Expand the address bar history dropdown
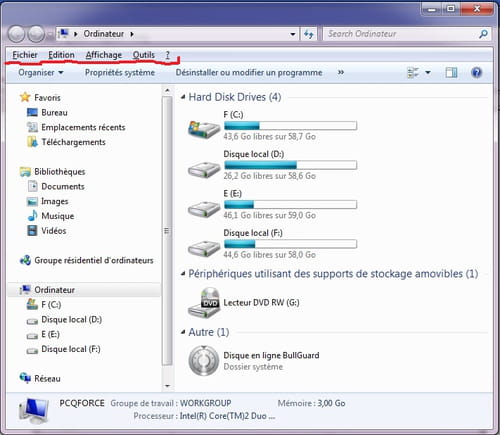500x435 pixels. (x=293, y=34)
